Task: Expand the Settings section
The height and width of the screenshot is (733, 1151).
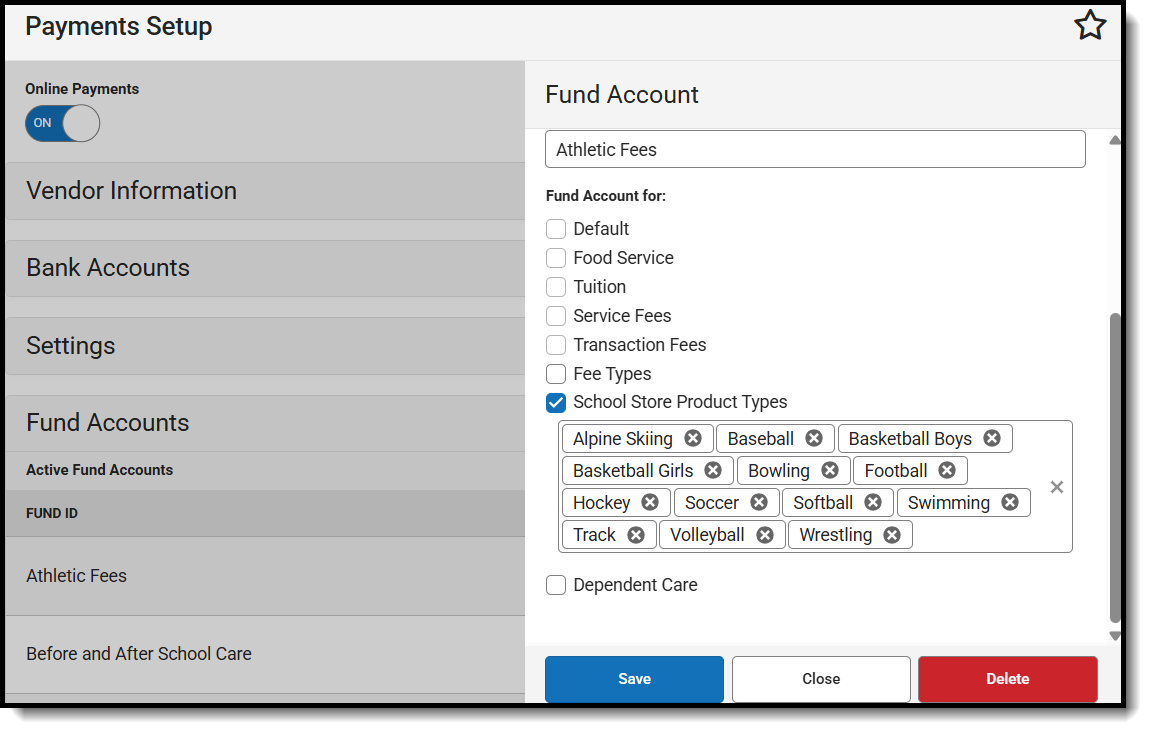Action: pos(71,345)
